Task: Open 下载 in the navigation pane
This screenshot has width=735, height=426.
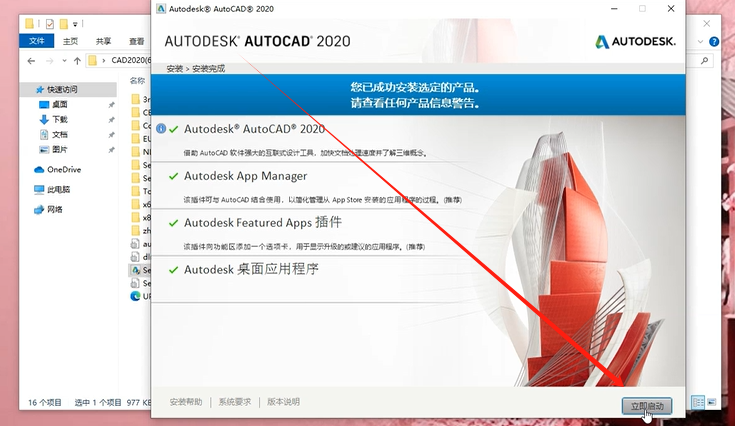Action: [x=60, y=119]
